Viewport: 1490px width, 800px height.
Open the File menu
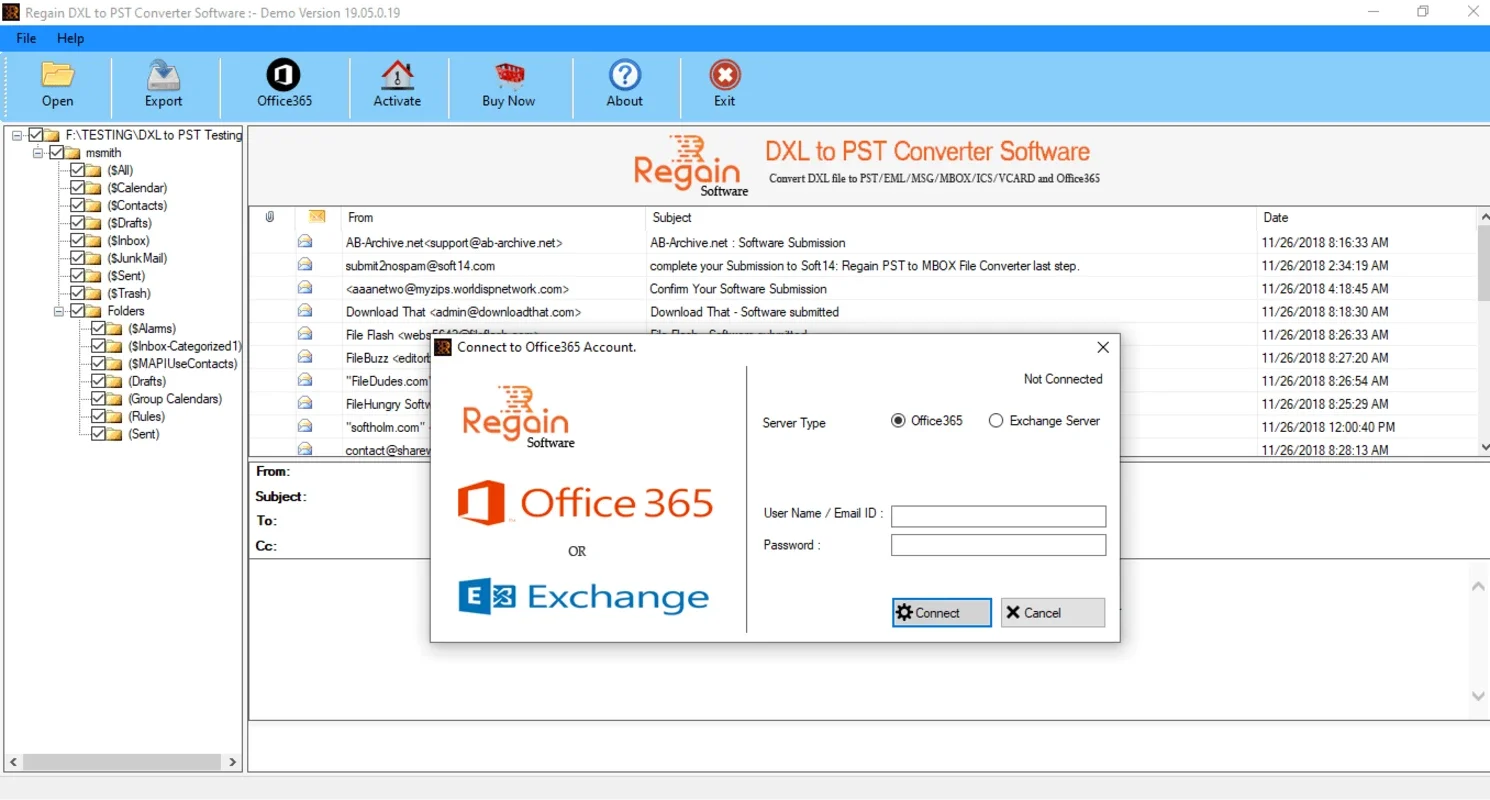tap(26, 38)
